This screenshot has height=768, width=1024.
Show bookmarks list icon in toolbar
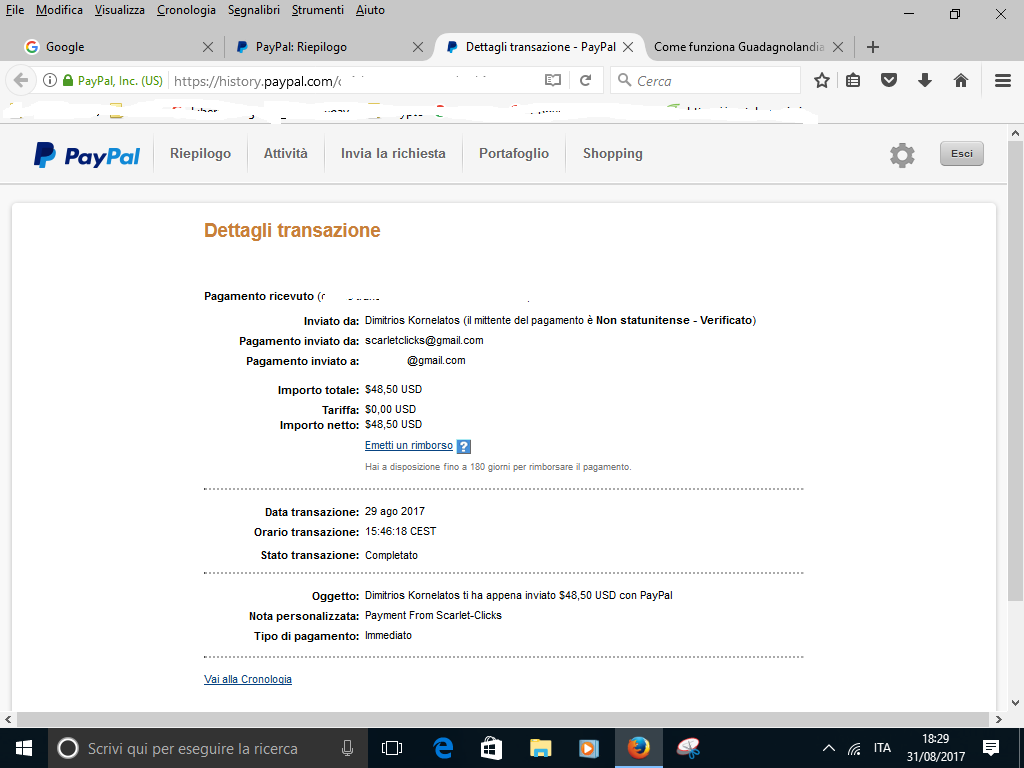(x=853, y=80)
